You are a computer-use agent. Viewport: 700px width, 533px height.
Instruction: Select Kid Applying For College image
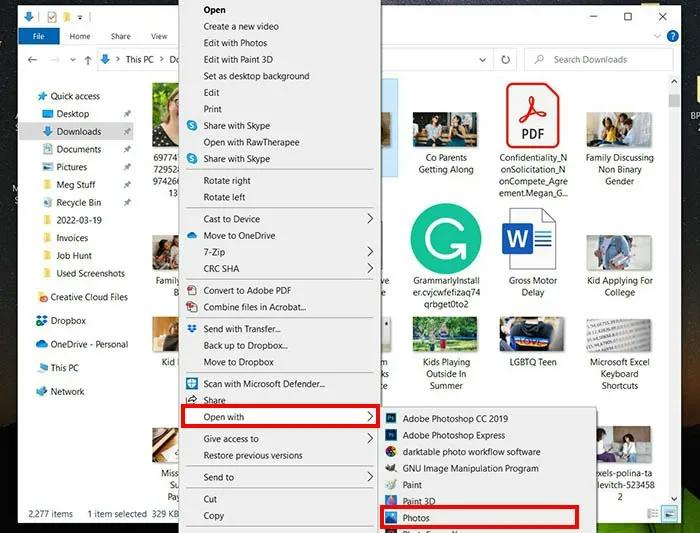619,253
